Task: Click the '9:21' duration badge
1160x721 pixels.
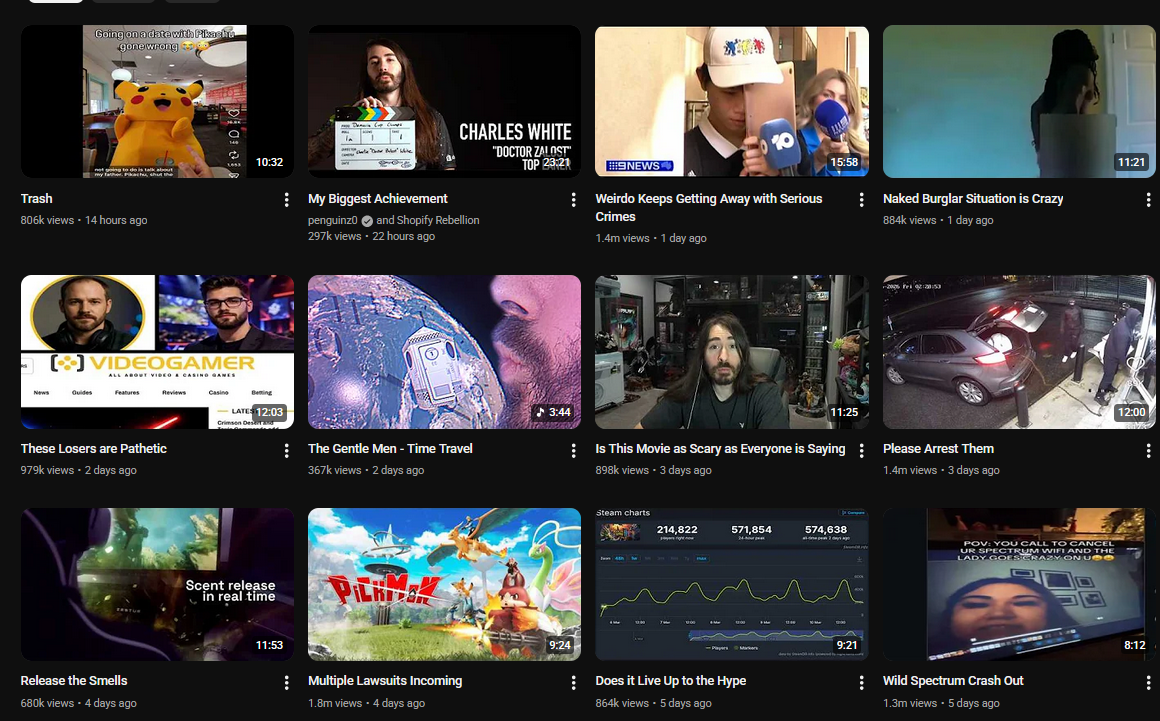Action: [x=847, y=645]
